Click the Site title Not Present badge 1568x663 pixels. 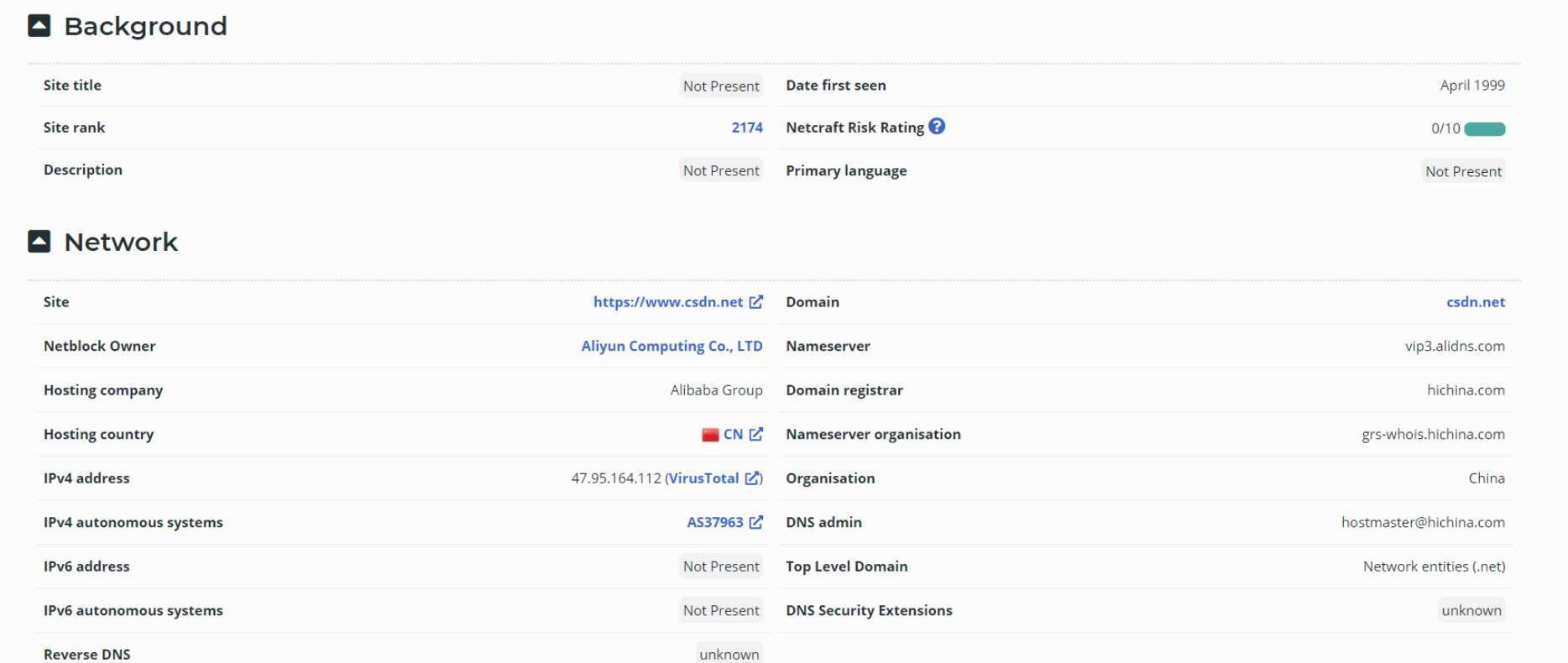coord(721,86)
